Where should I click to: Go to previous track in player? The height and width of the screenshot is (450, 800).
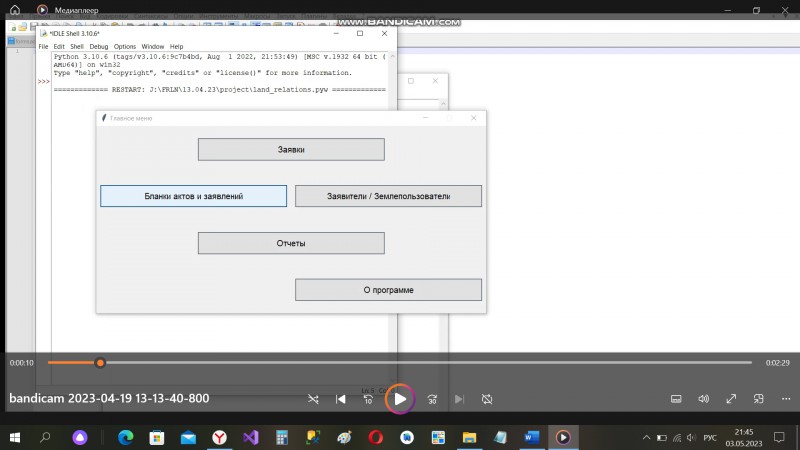pyautogui.click(x=340, y=399)
